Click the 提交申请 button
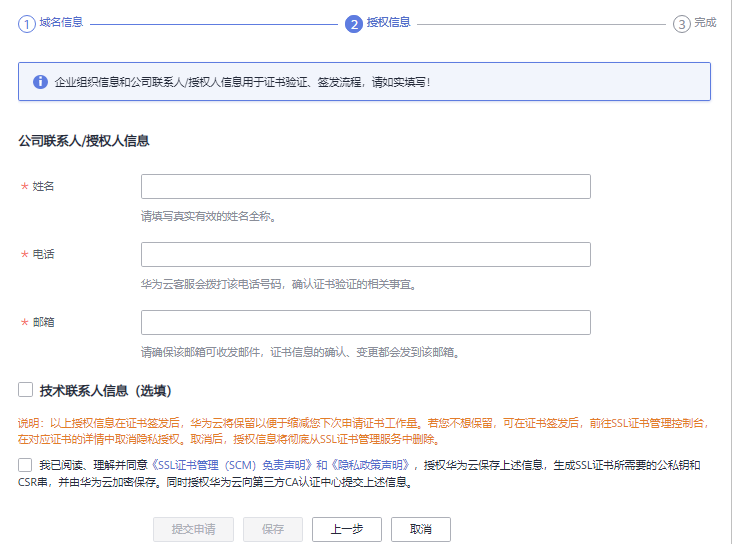The width and height of the screenshot is (736, 544). 193,529
